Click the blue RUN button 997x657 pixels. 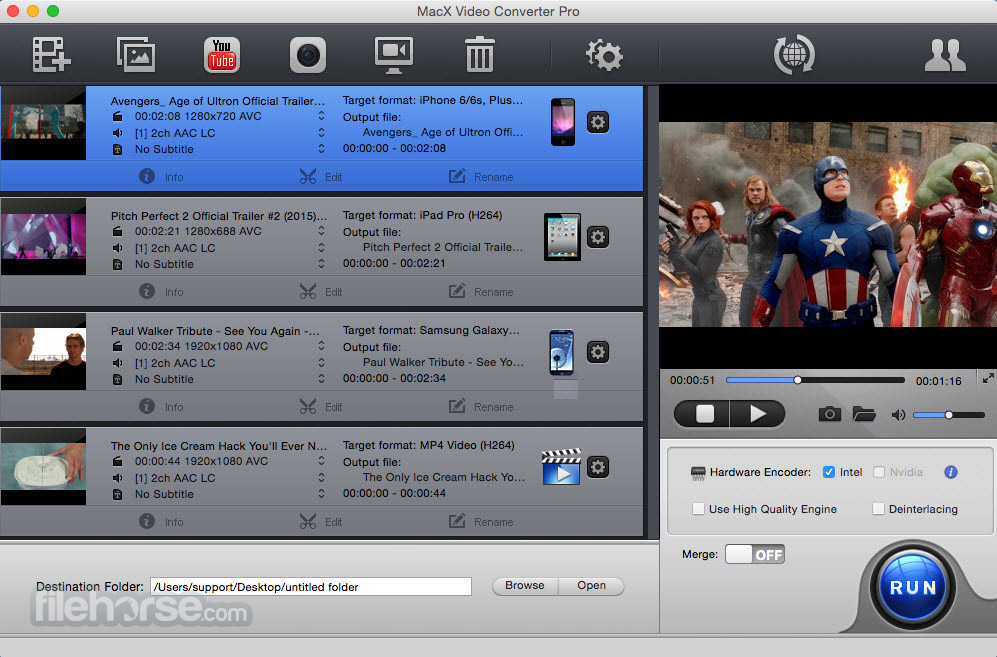(x=912, y=587)
